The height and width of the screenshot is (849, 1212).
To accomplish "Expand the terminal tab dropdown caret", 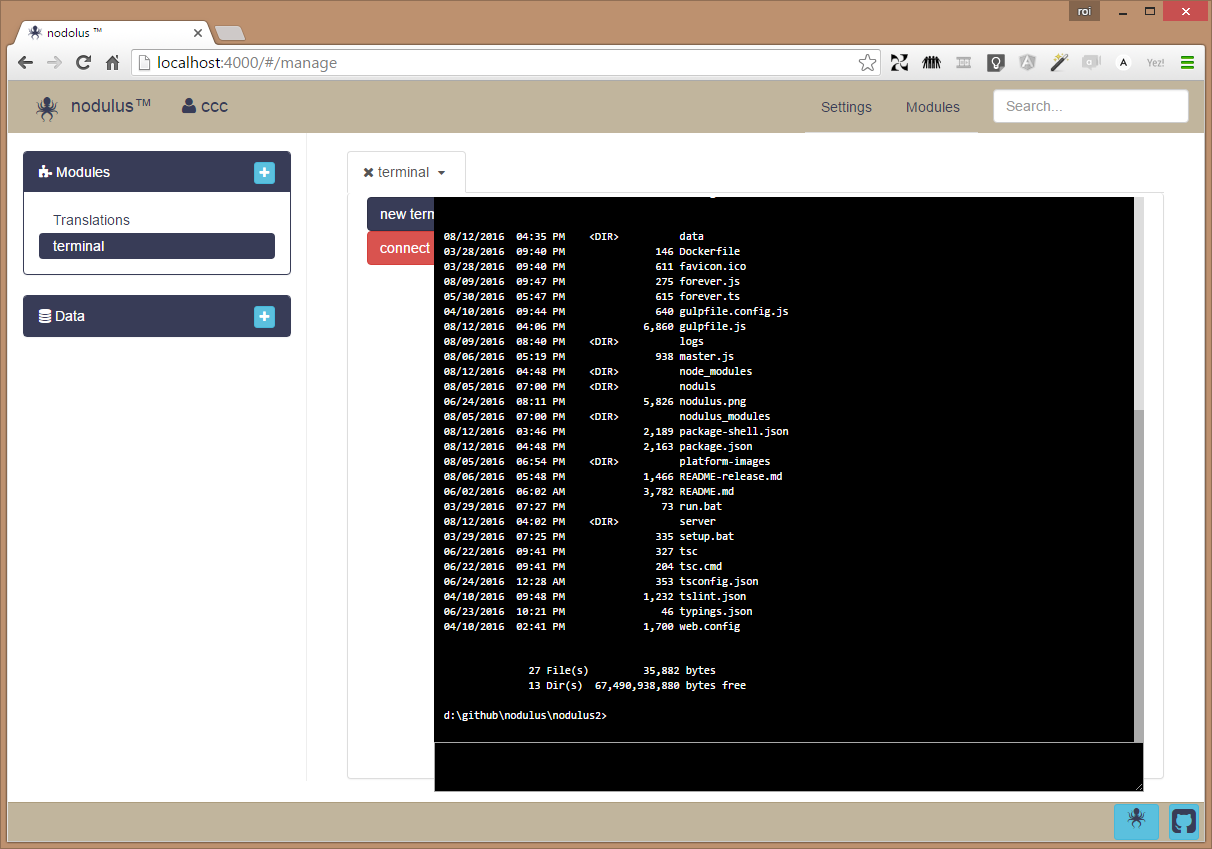I will click(441, 173).
